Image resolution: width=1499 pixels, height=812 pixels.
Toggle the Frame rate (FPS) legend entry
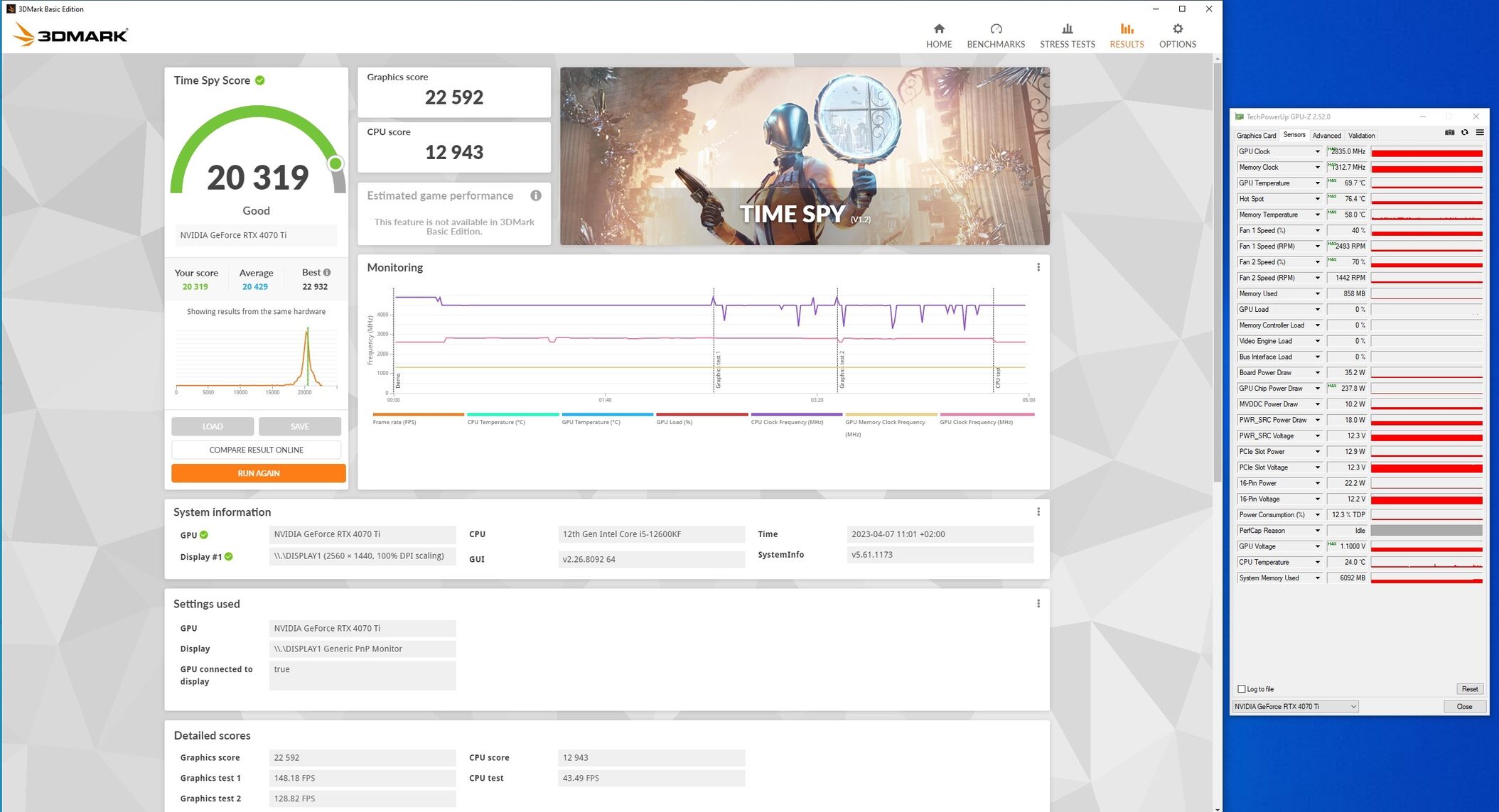pos(418,418)
